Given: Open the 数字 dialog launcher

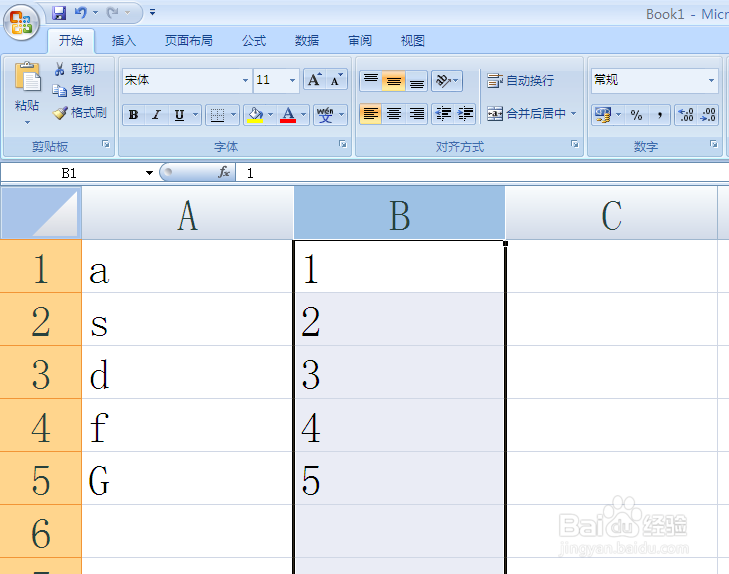Looking at the screenshot, I should [714, 144].
